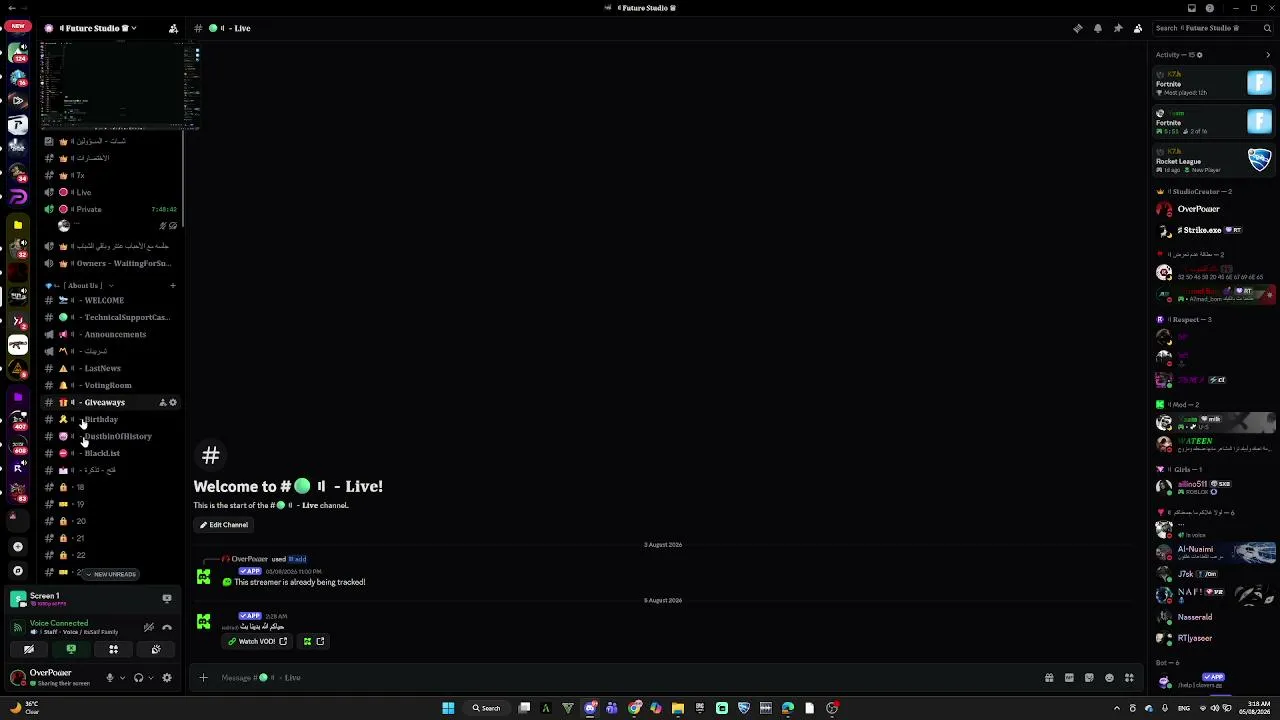Open the Discord inbox icon

point(1192,8)
